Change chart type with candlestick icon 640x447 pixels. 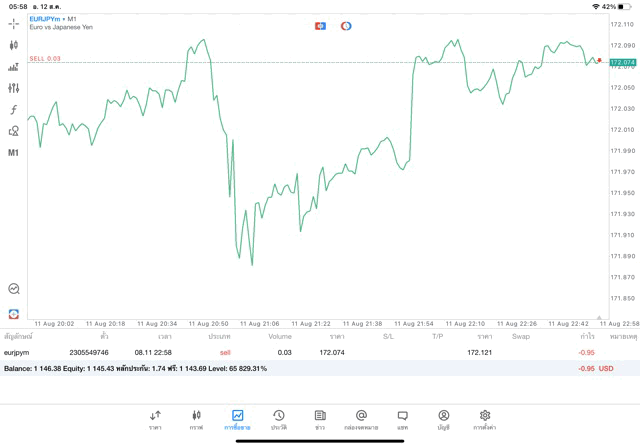click(x=13, y=45)
